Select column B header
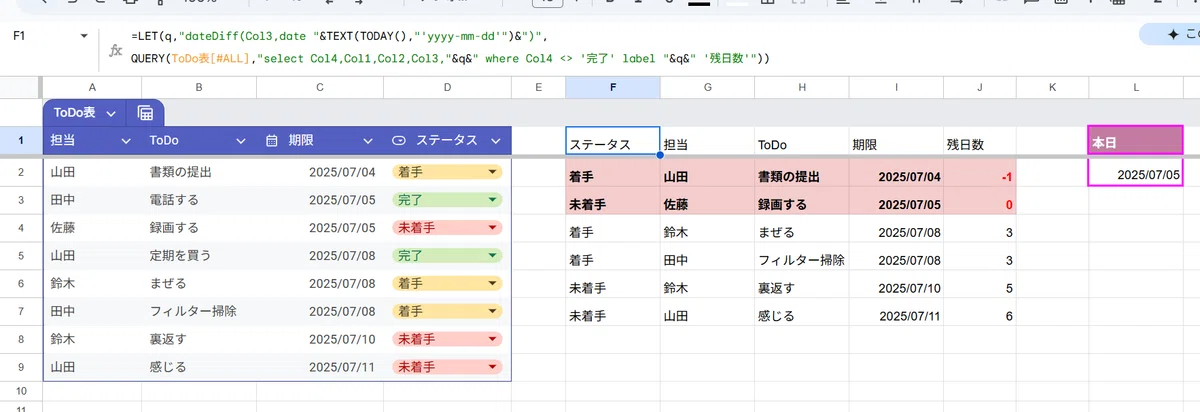This screenshot has height=412, width=1200. [x=199, y=89]
